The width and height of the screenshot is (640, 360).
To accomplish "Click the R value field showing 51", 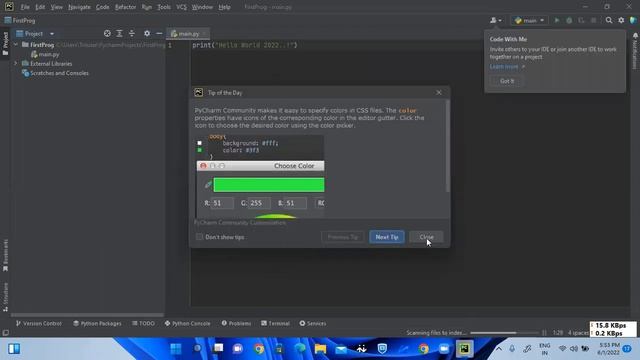I will (222, 203).
